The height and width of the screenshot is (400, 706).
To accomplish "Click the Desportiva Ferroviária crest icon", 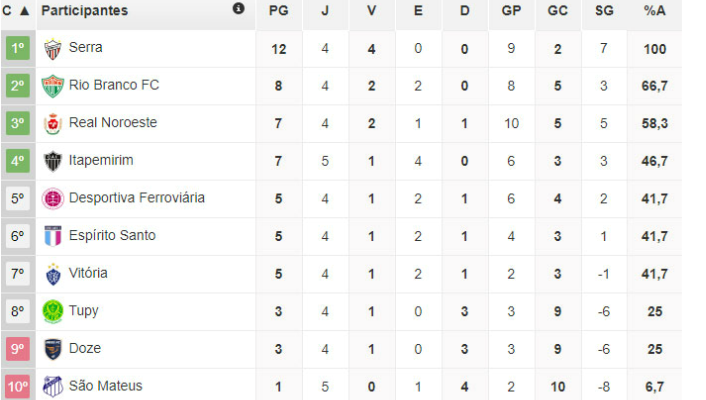I will coord(52,199).
